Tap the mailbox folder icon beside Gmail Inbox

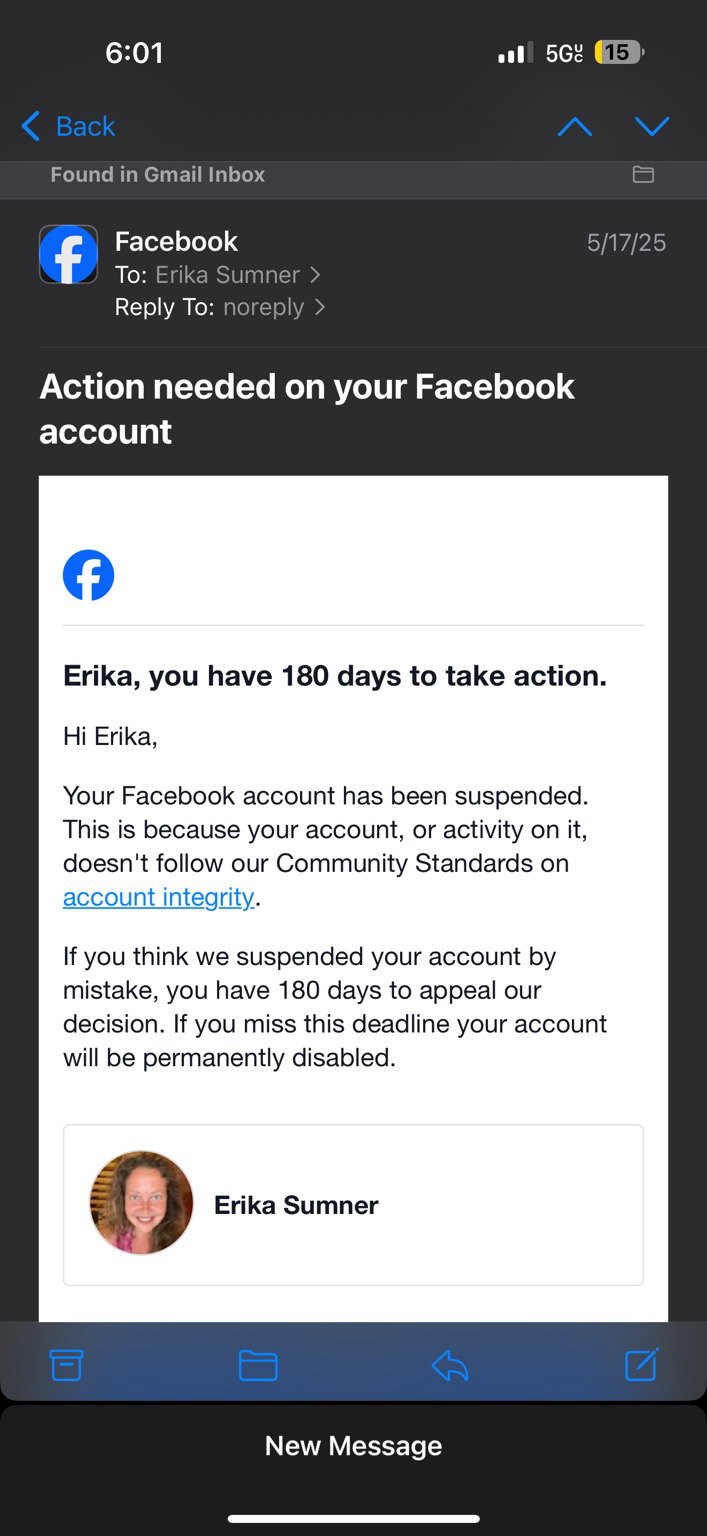[x=643, y=175]
